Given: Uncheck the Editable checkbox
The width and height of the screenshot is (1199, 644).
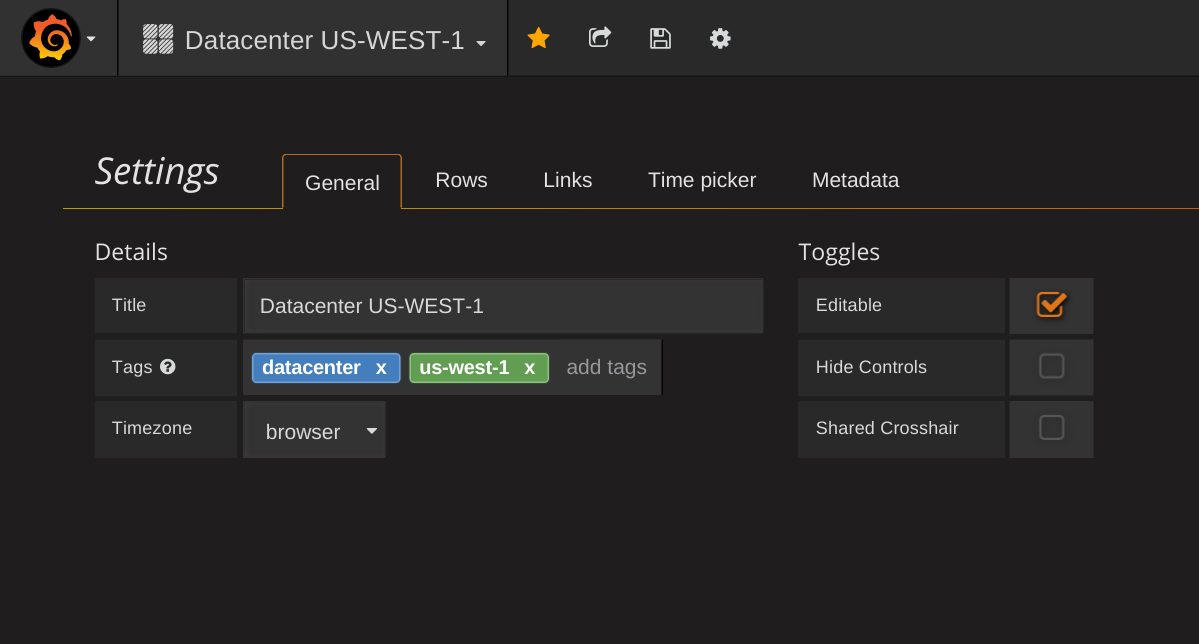Looking at the screenshot, I should click(x=1051, y=305).
